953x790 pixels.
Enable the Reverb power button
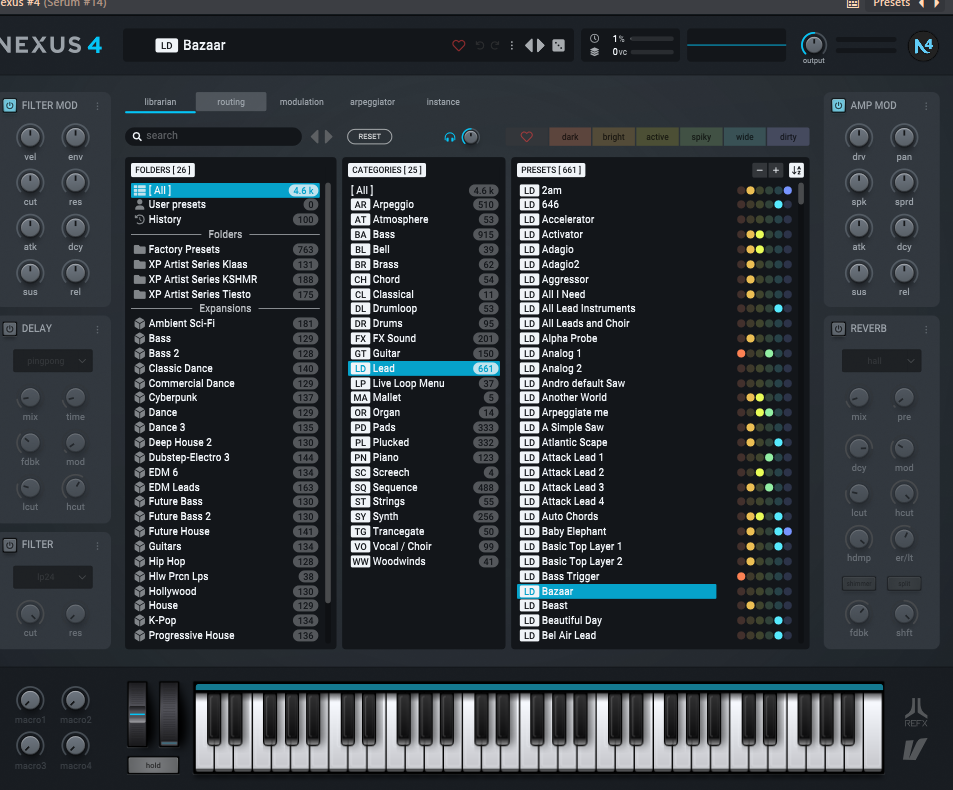pyautogui.click(x=838, y=329)
